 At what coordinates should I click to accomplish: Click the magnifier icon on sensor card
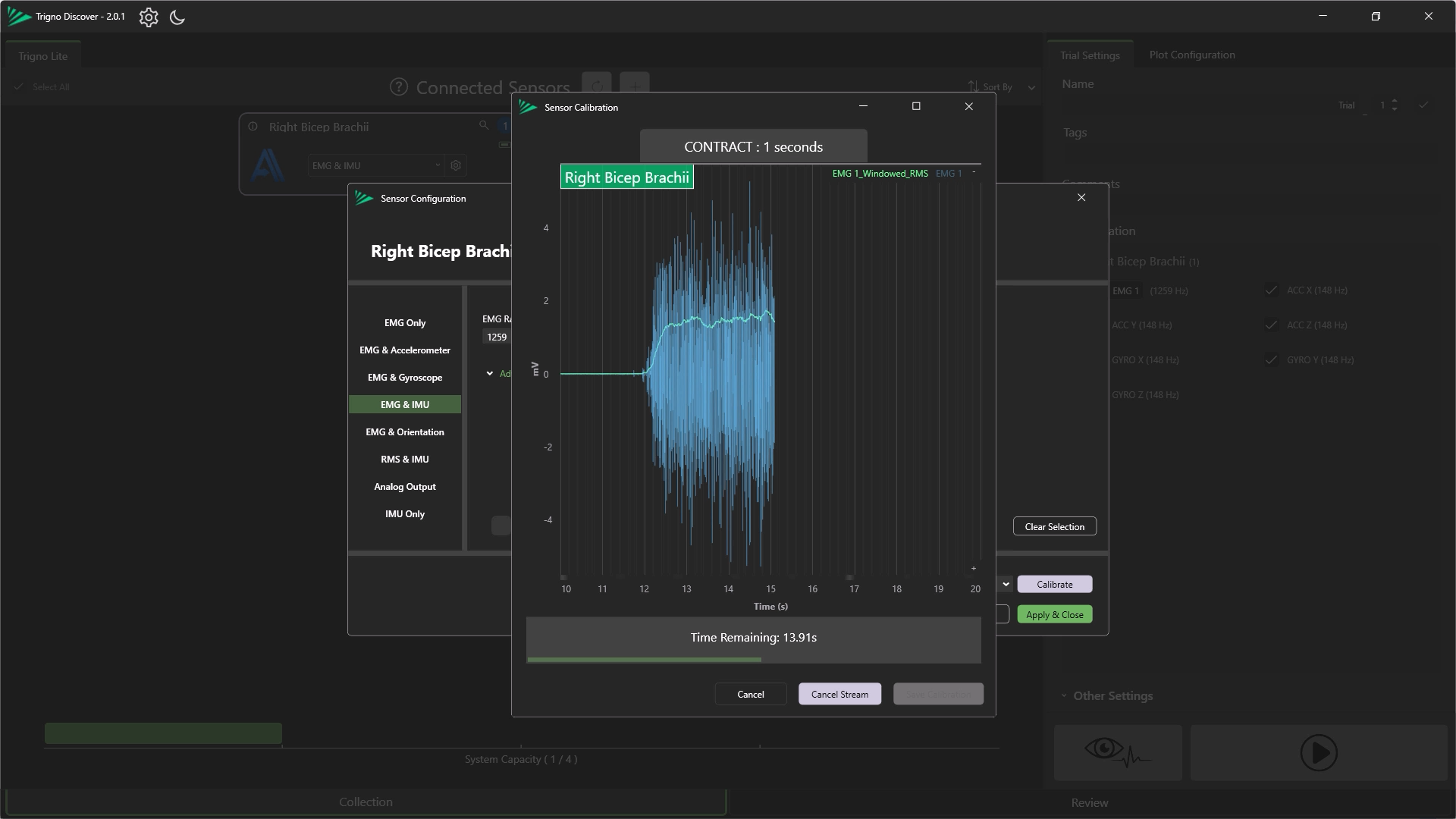click(x=484, y=125)
